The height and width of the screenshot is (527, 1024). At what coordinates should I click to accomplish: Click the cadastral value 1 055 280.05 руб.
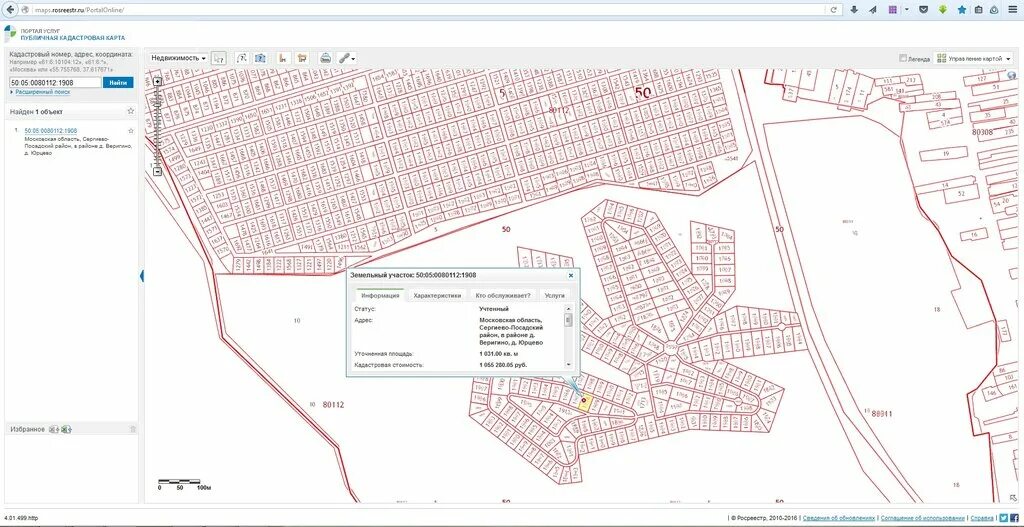(x=503, y=364)
